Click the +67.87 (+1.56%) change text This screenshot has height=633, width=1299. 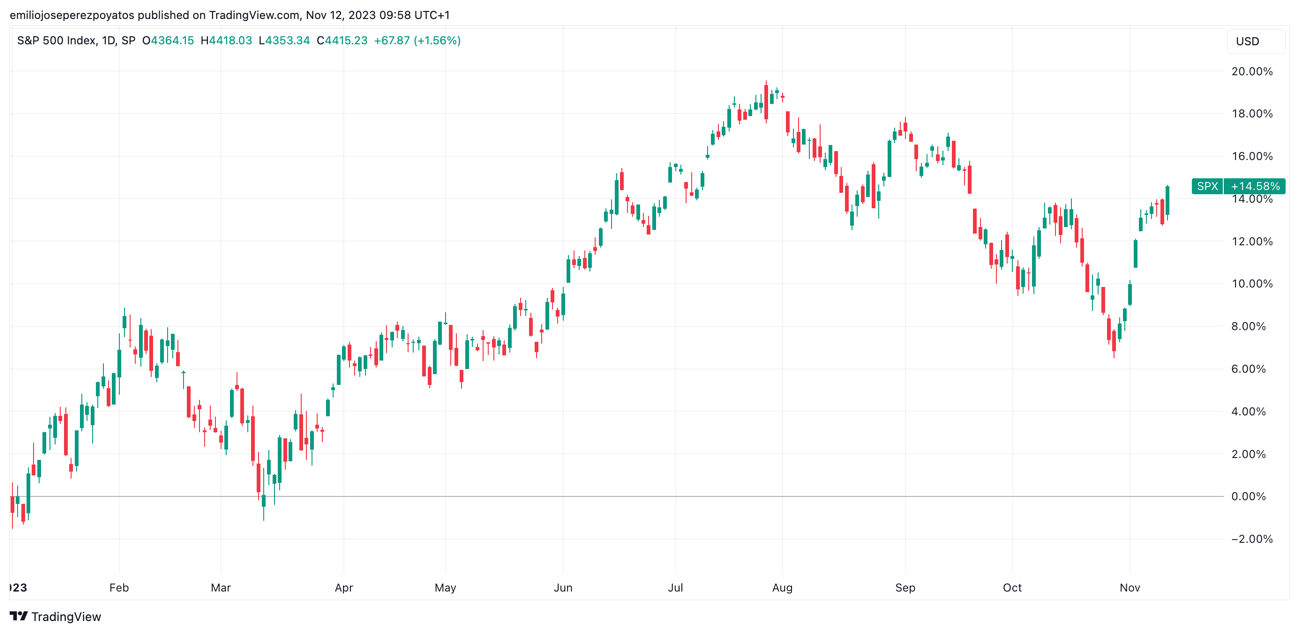417,41
